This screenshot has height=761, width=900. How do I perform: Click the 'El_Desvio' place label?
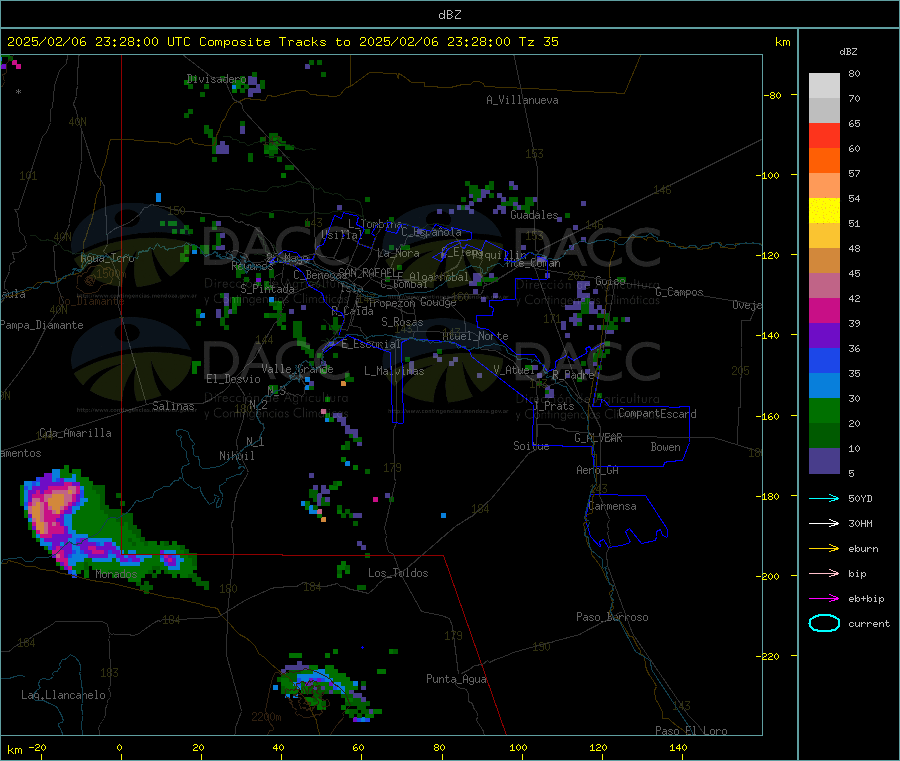point(233,379)
